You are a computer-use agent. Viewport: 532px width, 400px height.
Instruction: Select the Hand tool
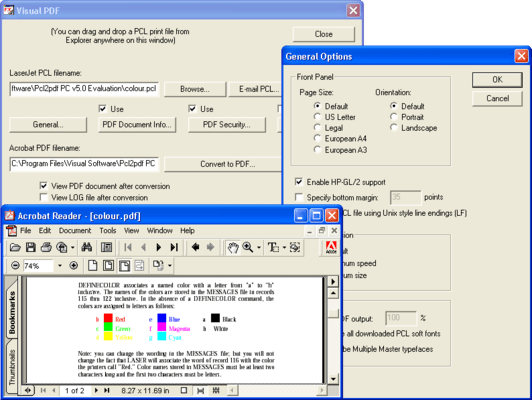233,248
